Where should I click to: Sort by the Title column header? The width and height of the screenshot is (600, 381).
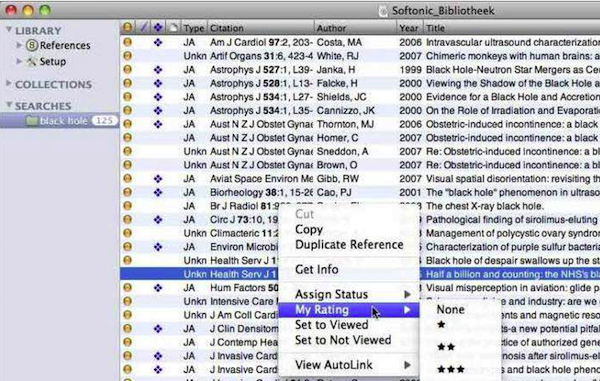click(512, 28)
